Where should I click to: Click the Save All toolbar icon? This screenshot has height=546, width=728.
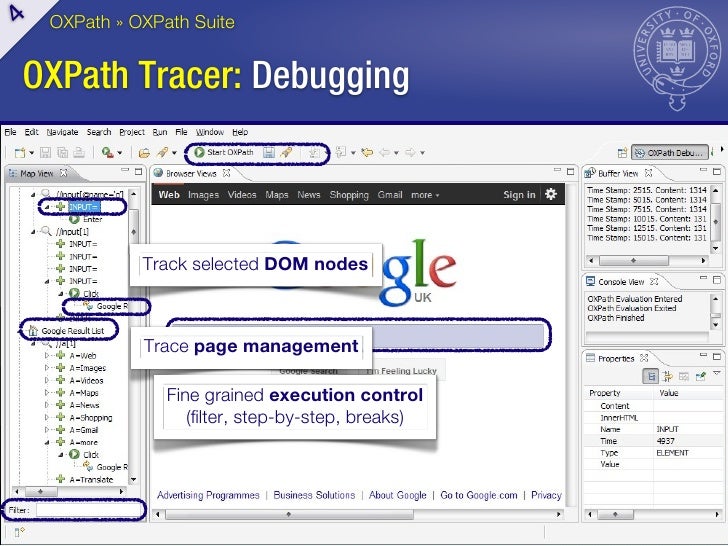62,152
